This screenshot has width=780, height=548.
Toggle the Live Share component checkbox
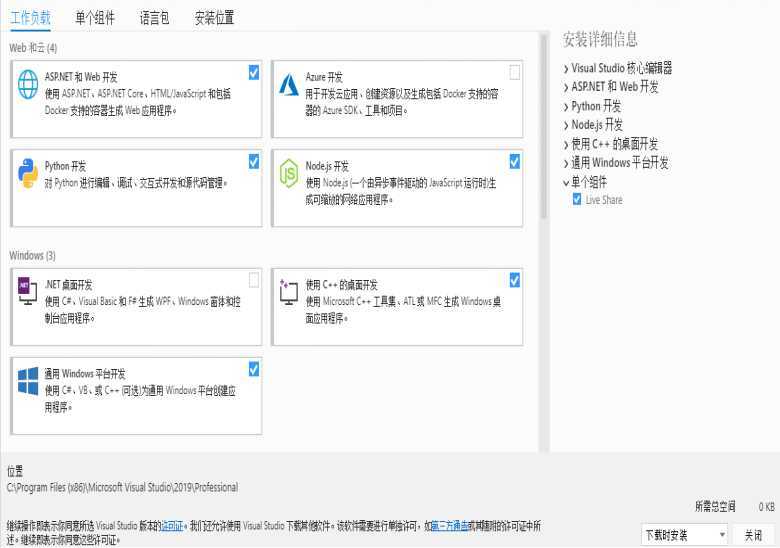[577, 200]
